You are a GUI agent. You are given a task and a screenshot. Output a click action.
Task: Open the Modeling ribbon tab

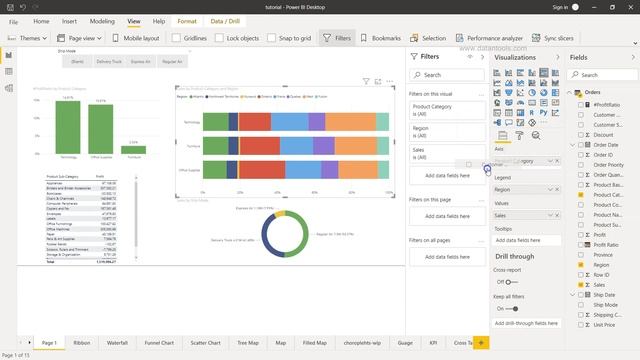(102, 21)
